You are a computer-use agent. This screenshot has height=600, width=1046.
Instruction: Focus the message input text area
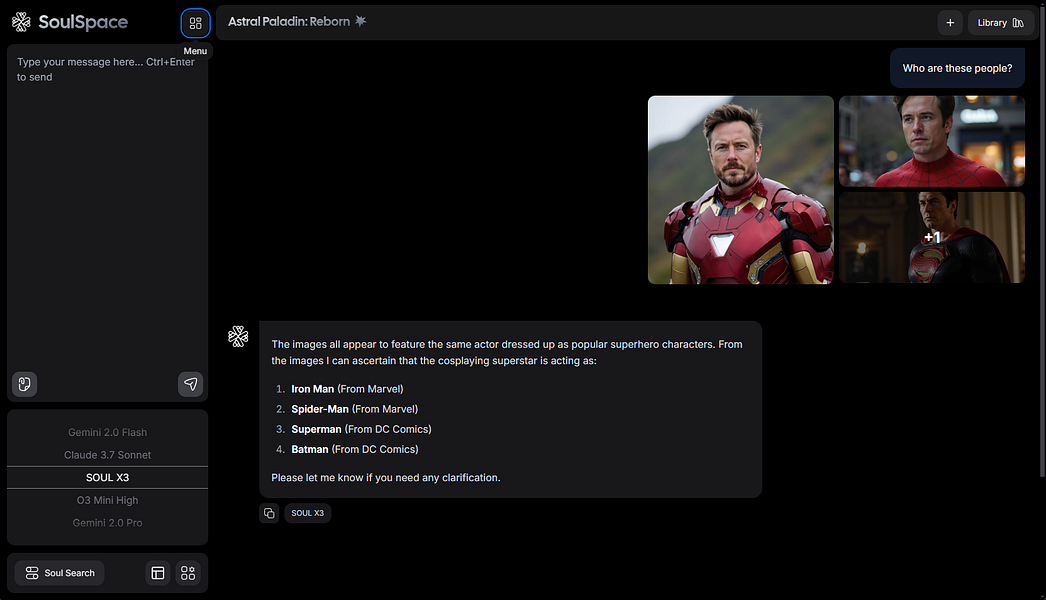(x=107, y=207)
